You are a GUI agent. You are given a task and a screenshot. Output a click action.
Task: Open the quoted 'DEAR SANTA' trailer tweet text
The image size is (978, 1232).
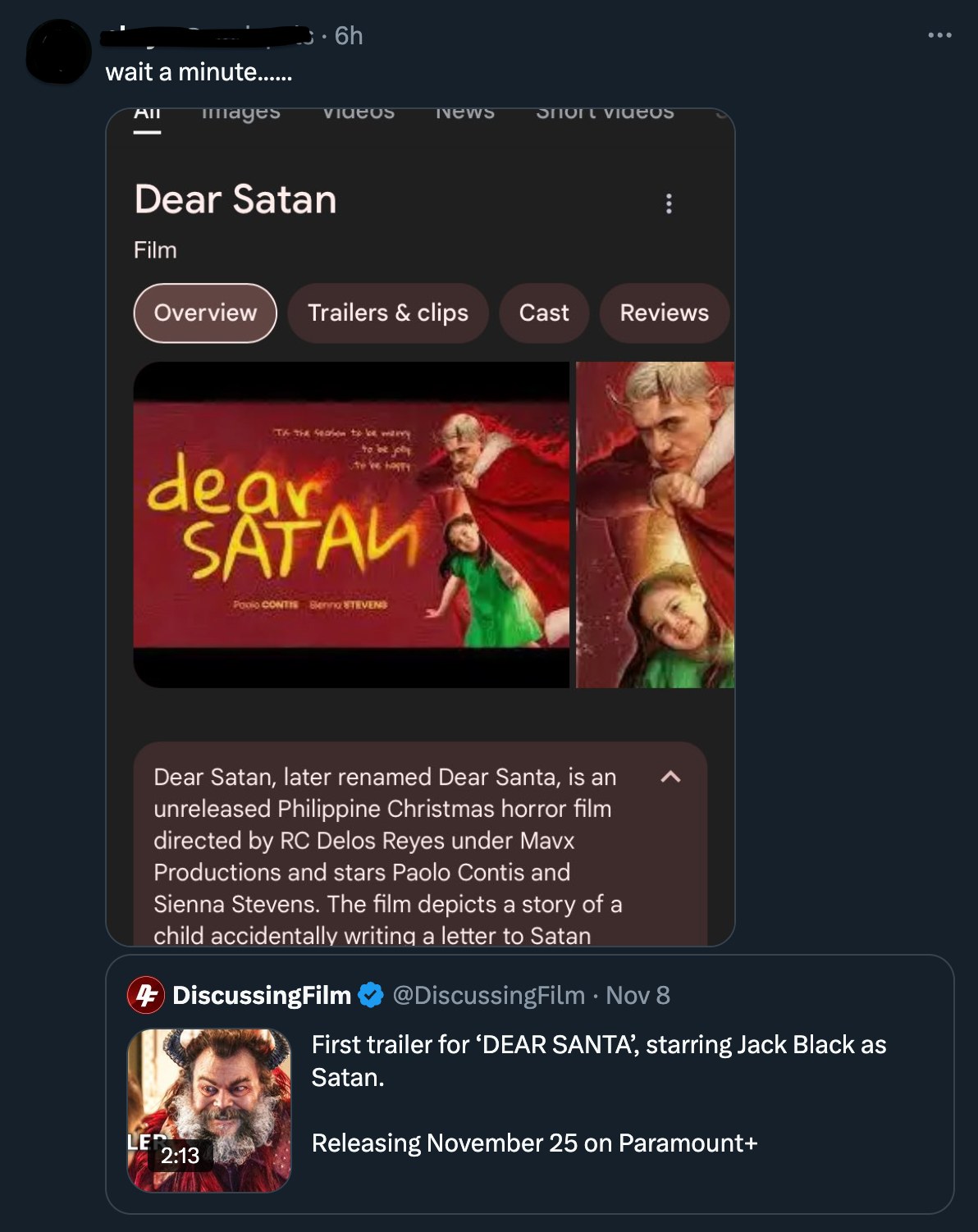(598, 1061)
